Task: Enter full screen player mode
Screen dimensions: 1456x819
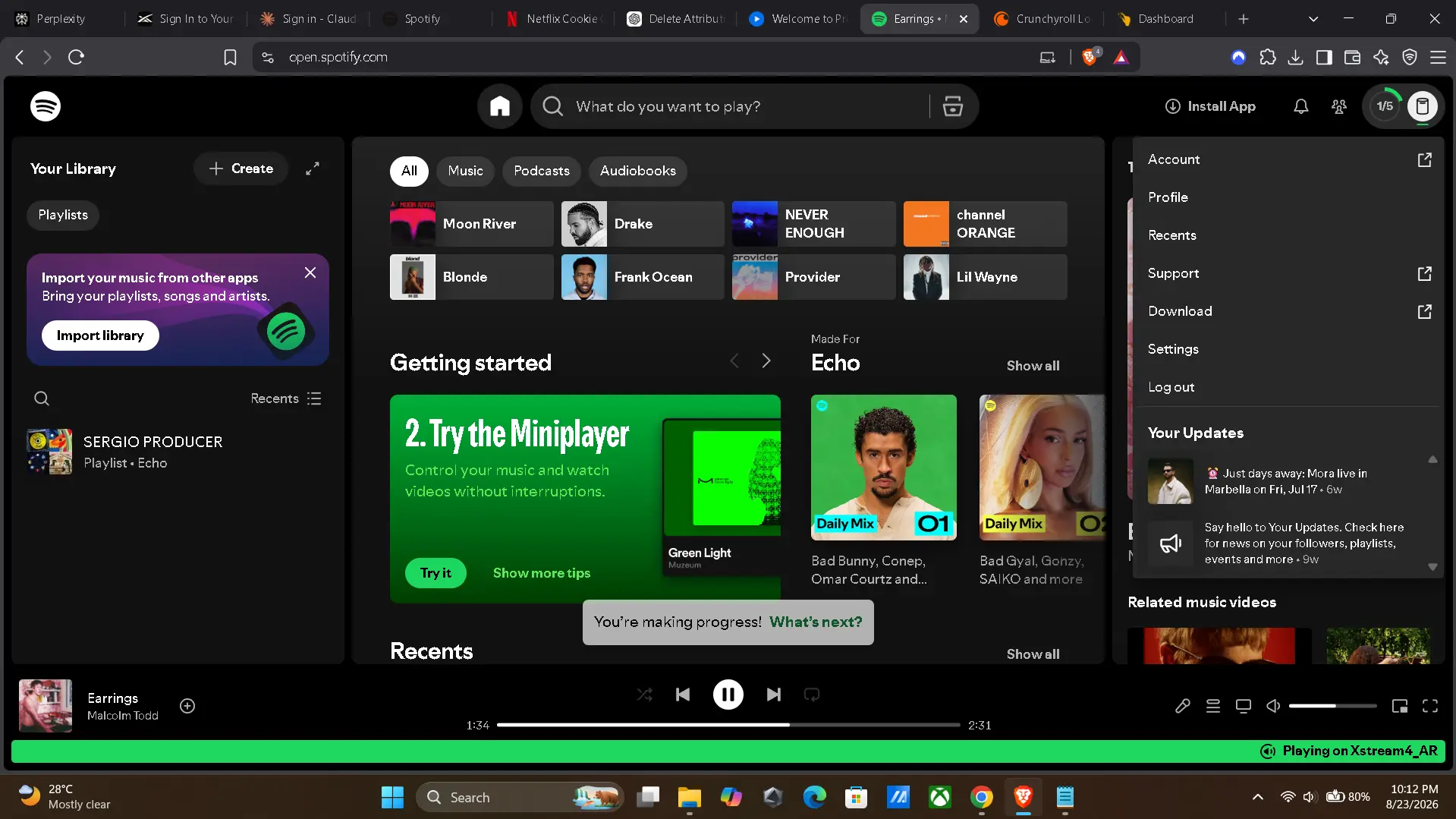Action: 1430,706
